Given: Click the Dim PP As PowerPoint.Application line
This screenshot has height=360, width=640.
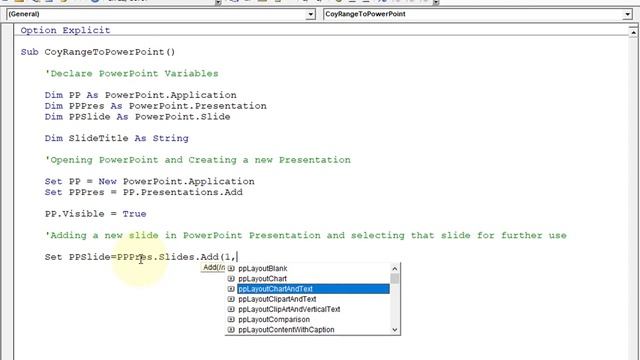Looking at the screenshot, I should coord(140,95).
